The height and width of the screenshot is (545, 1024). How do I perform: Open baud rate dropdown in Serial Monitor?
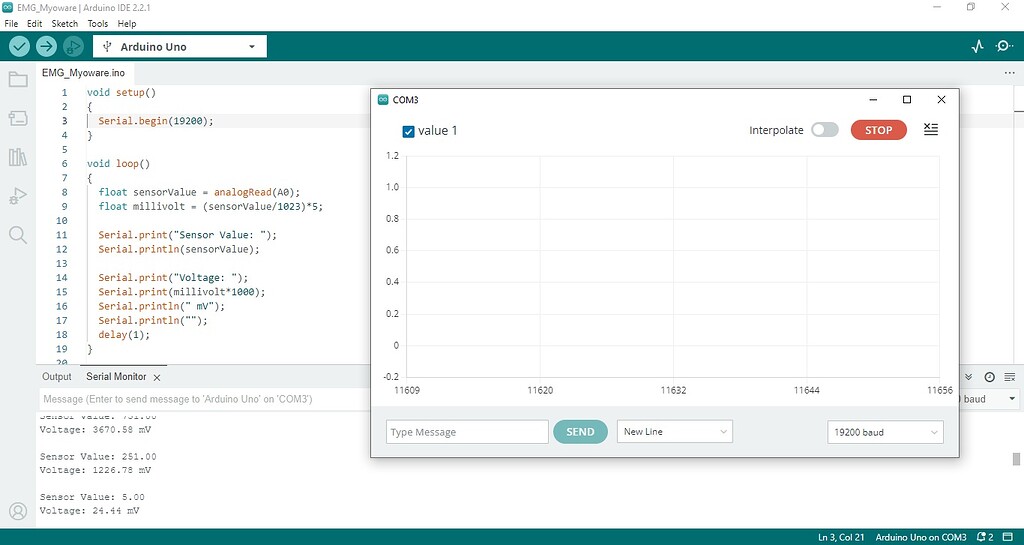click(988, 399)
